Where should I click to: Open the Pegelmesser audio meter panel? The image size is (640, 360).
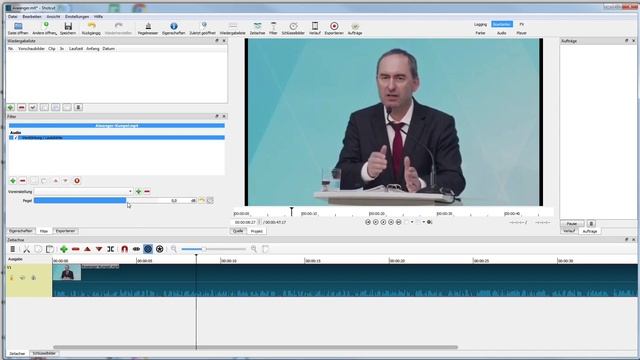point(148,28)
